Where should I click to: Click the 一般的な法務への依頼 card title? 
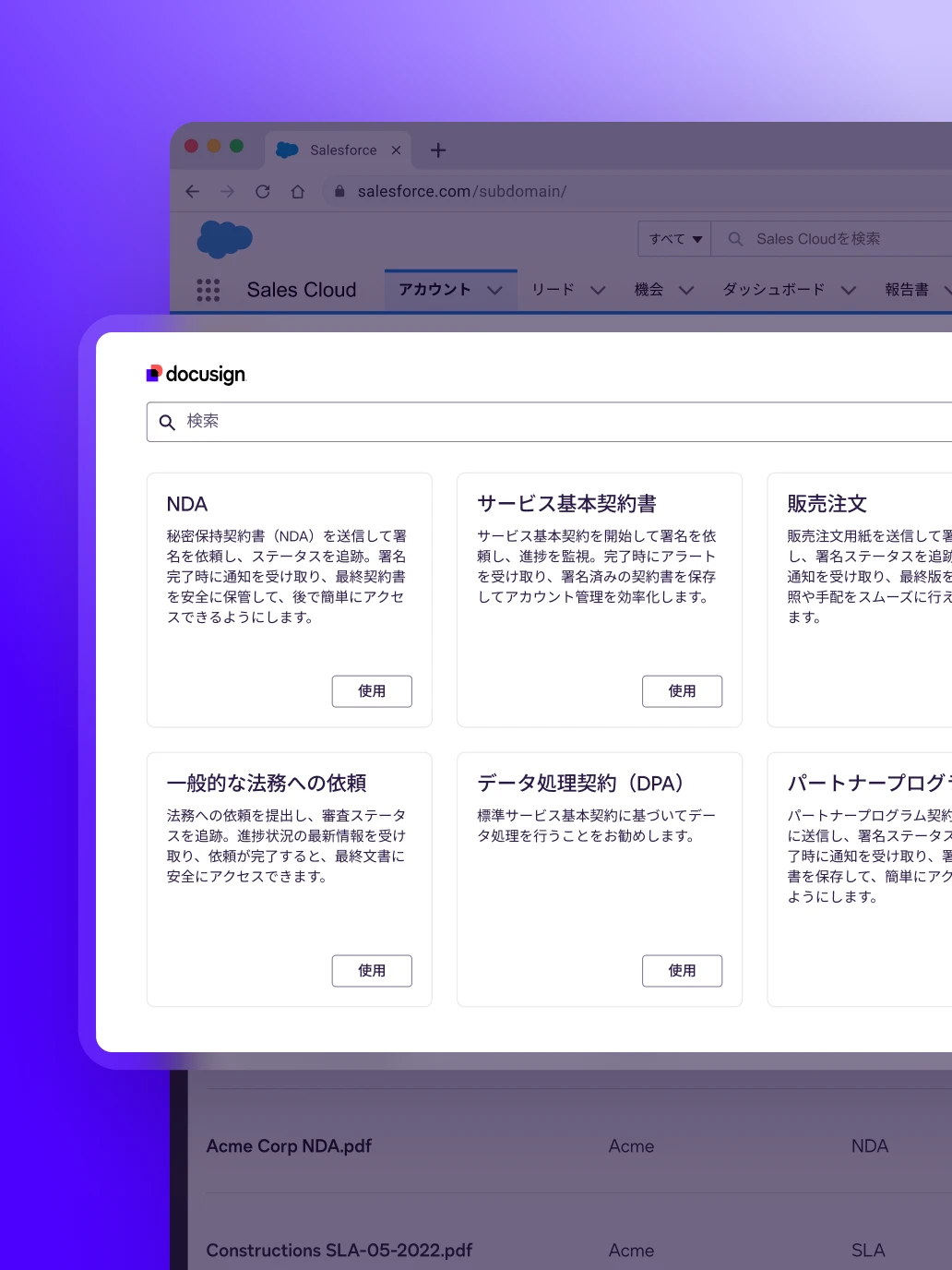(267, 784)
